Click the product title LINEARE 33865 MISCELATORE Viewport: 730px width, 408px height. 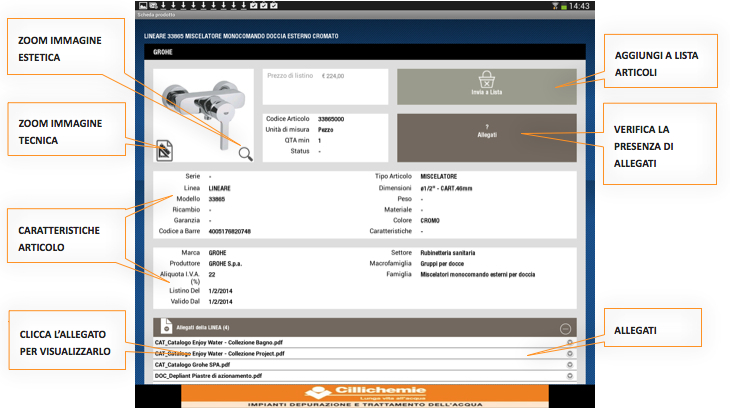[x=241, y=36]
